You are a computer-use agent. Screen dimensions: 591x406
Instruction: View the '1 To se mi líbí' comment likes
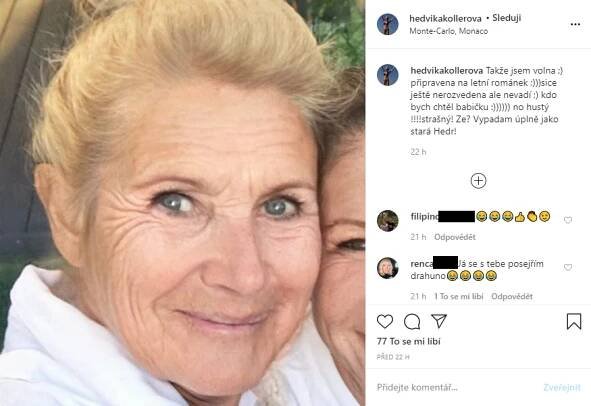[458, 297]
